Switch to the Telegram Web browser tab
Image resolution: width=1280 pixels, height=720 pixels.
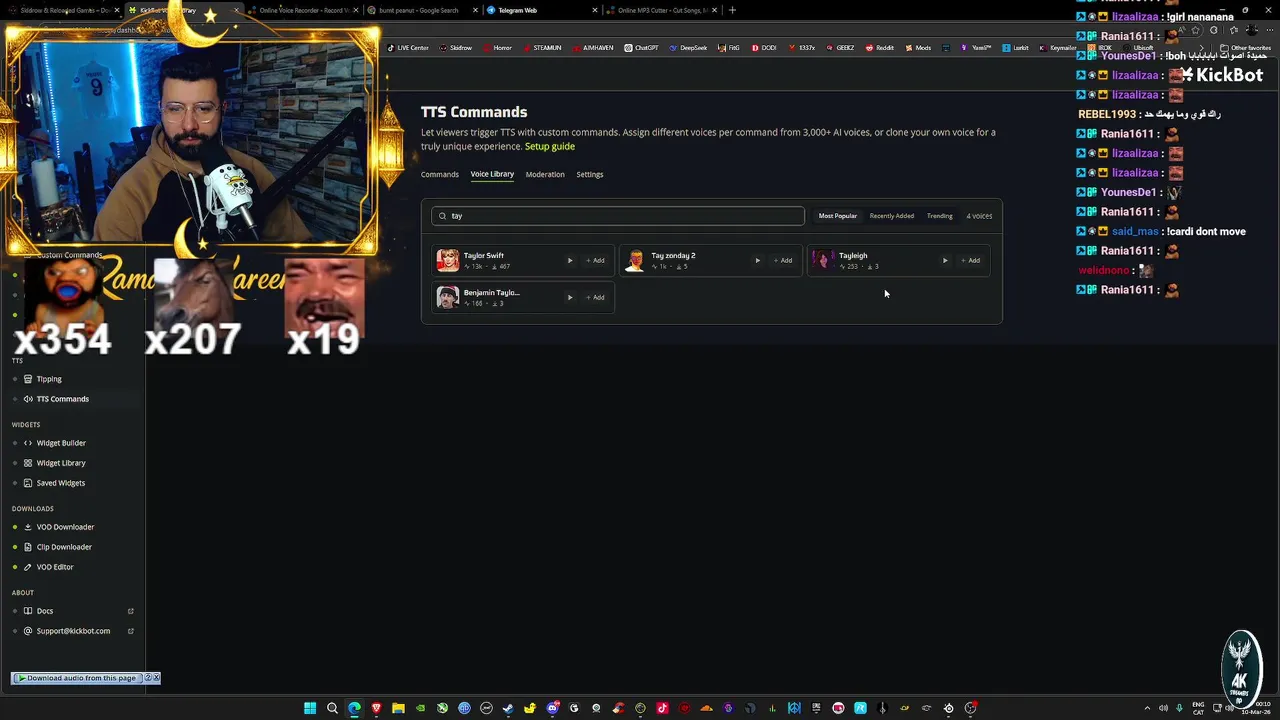(x=540, y=10)
